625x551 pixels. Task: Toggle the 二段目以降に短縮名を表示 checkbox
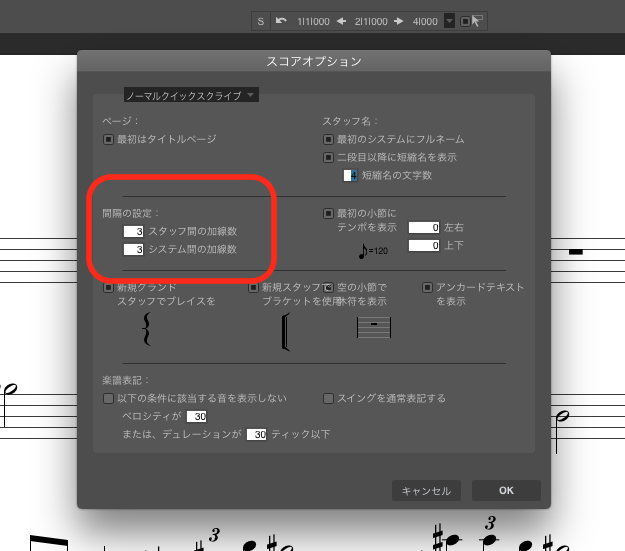328,157
